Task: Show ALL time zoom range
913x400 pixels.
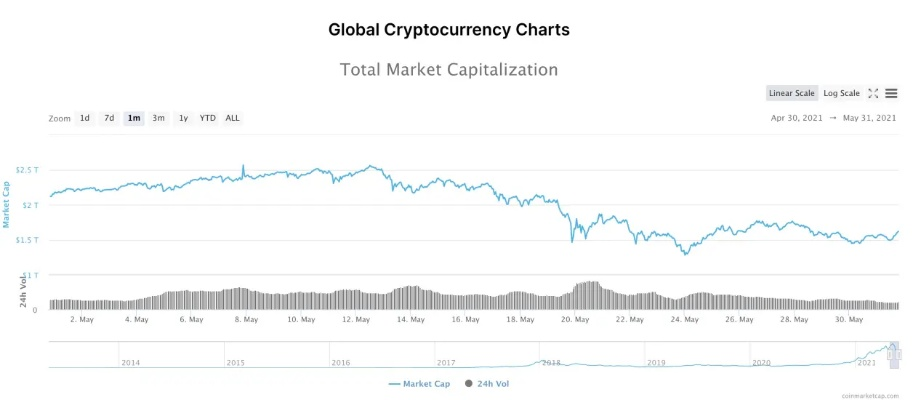Action: 232,118
